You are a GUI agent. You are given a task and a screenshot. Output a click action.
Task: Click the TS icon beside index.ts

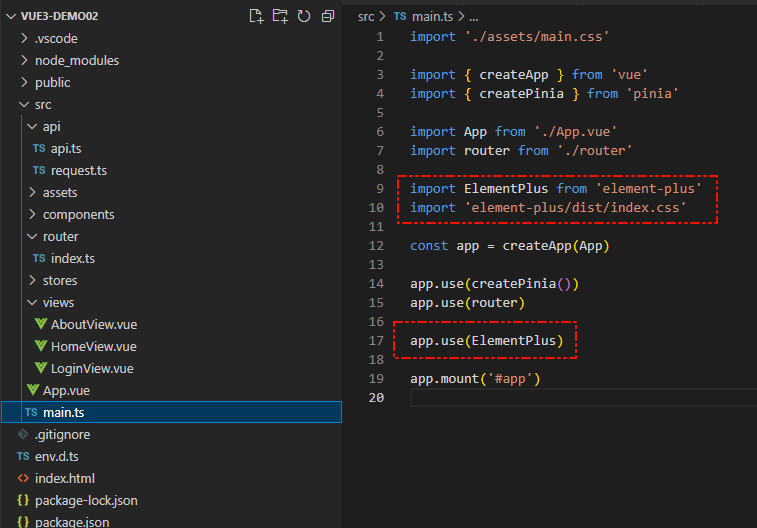(x=39, y=258)
